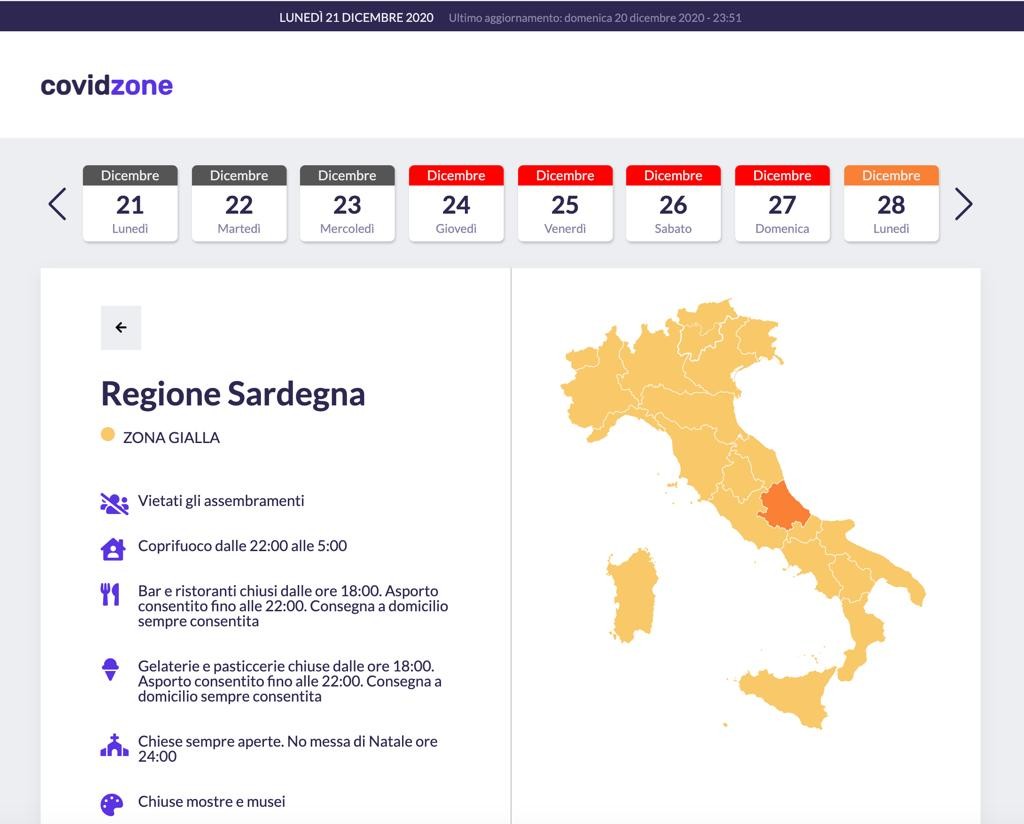
Task: Click the art palette museum icon
Action: pyautogui.click(x=112, y=804)
